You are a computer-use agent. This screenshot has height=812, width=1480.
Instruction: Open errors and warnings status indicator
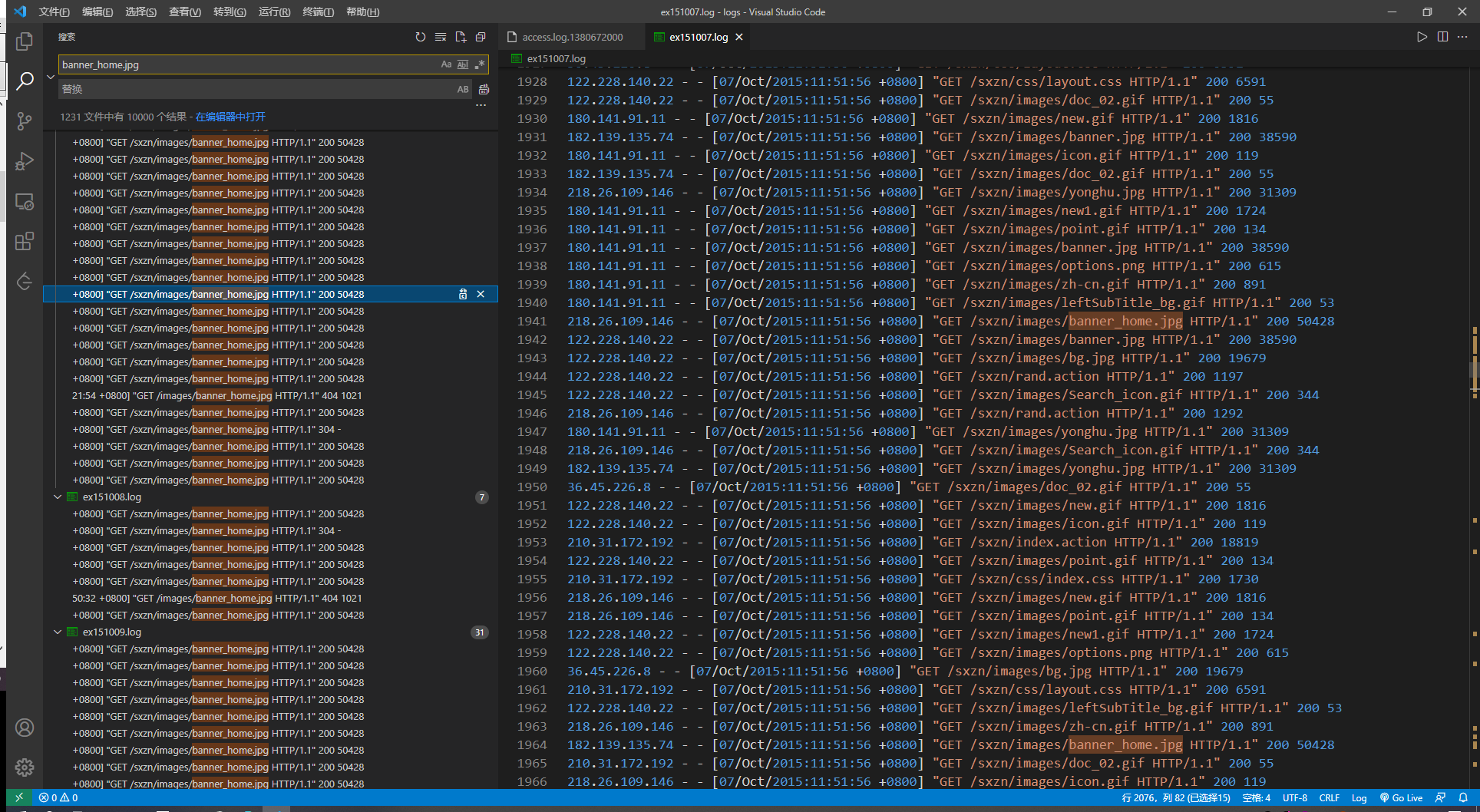pos(58,797)
